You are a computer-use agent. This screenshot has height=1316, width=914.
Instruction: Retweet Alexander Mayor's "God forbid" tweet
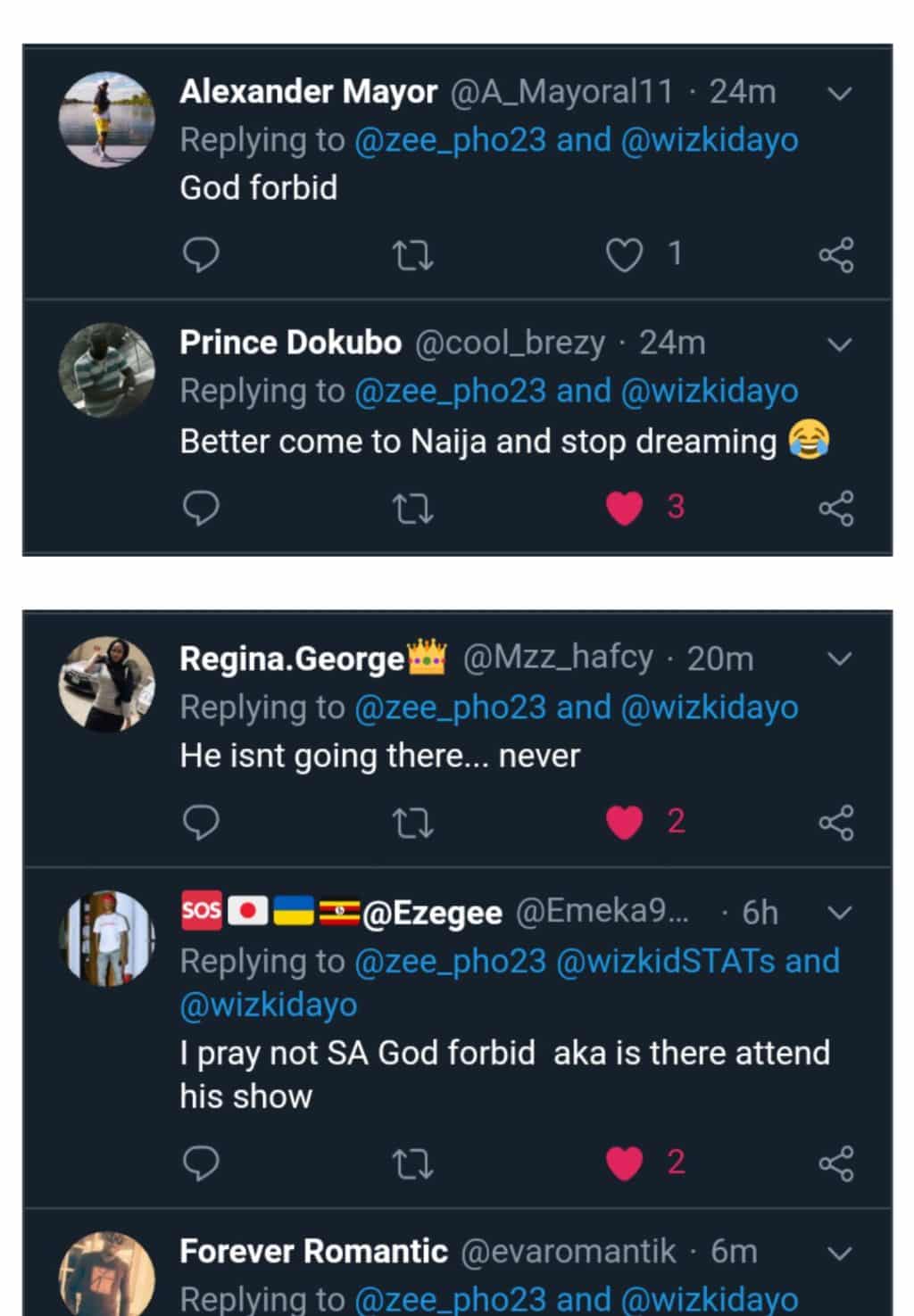point(413,256)
